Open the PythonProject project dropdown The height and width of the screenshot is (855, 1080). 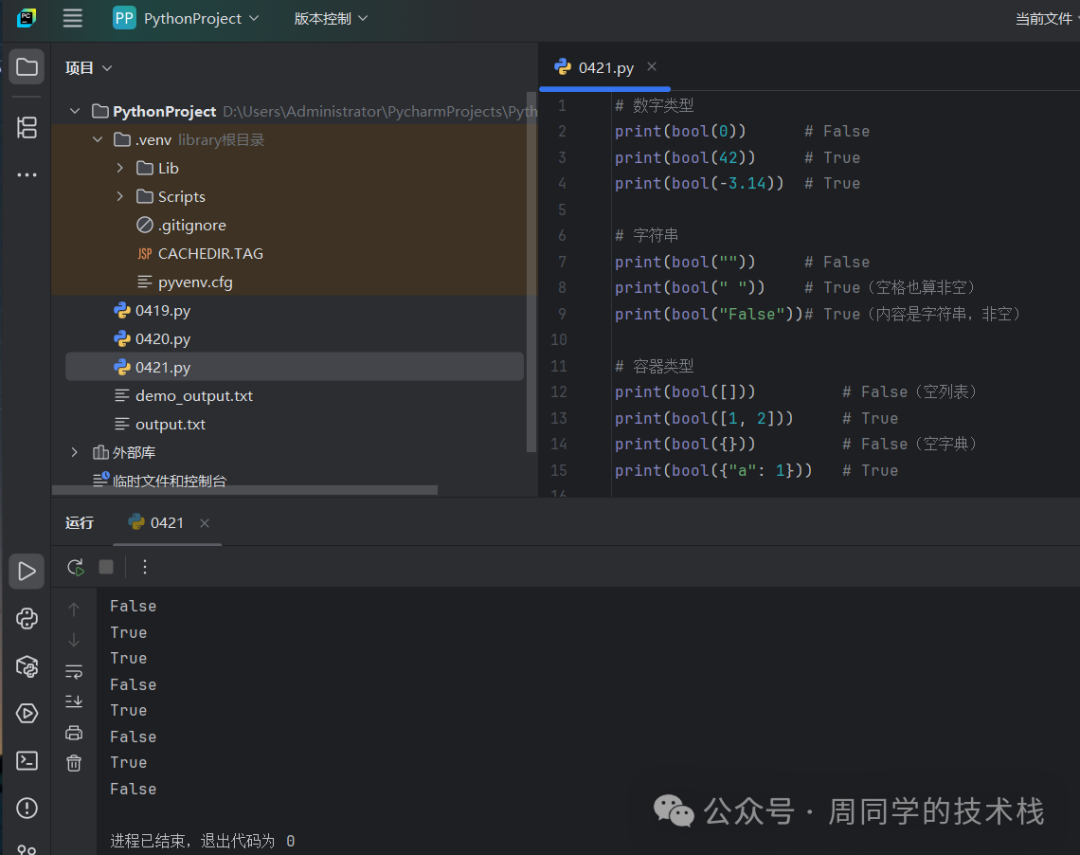187,18
